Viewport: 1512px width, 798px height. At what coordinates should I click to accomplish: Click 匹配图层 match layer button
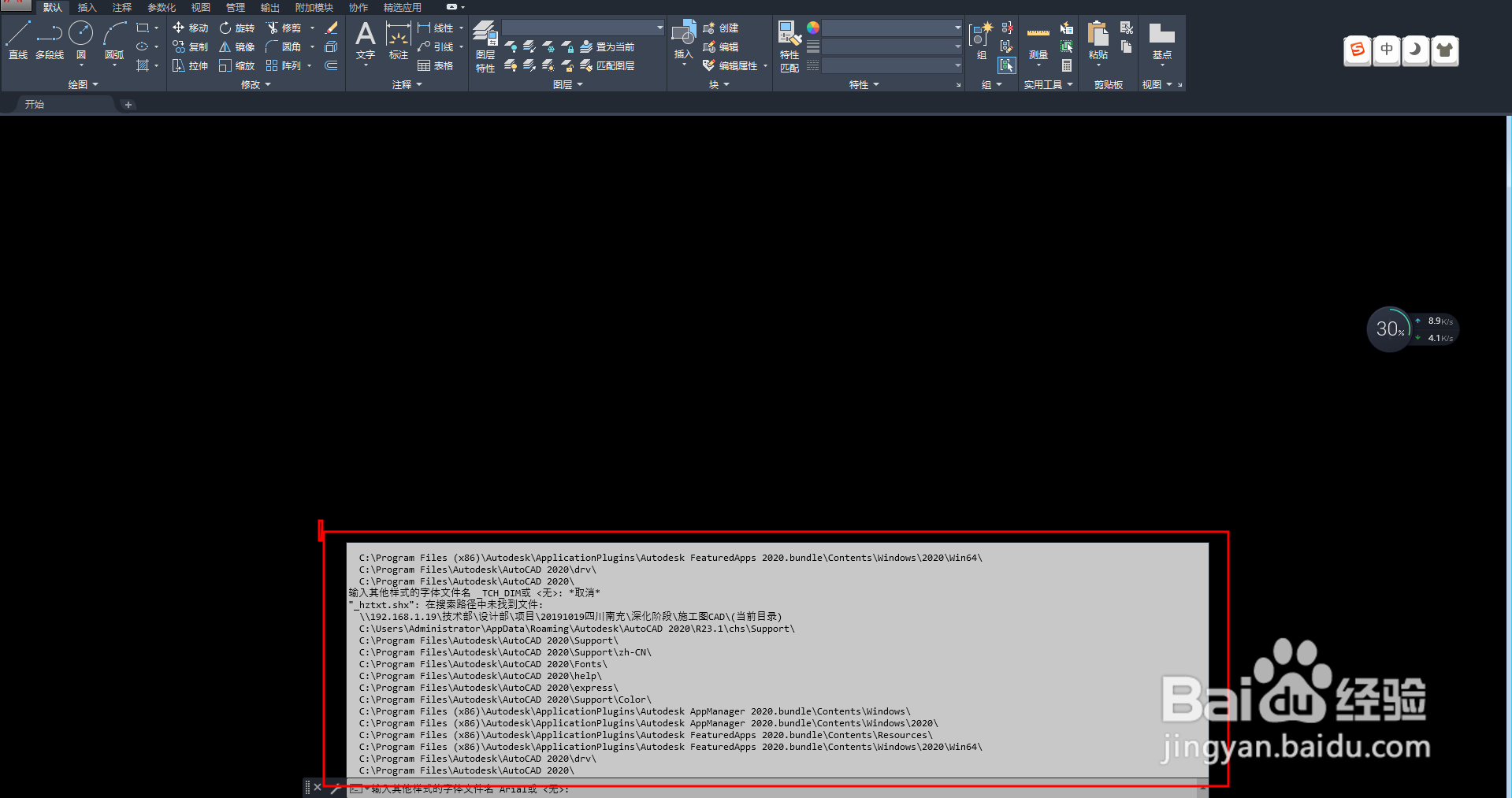click(x=607, y=65)
